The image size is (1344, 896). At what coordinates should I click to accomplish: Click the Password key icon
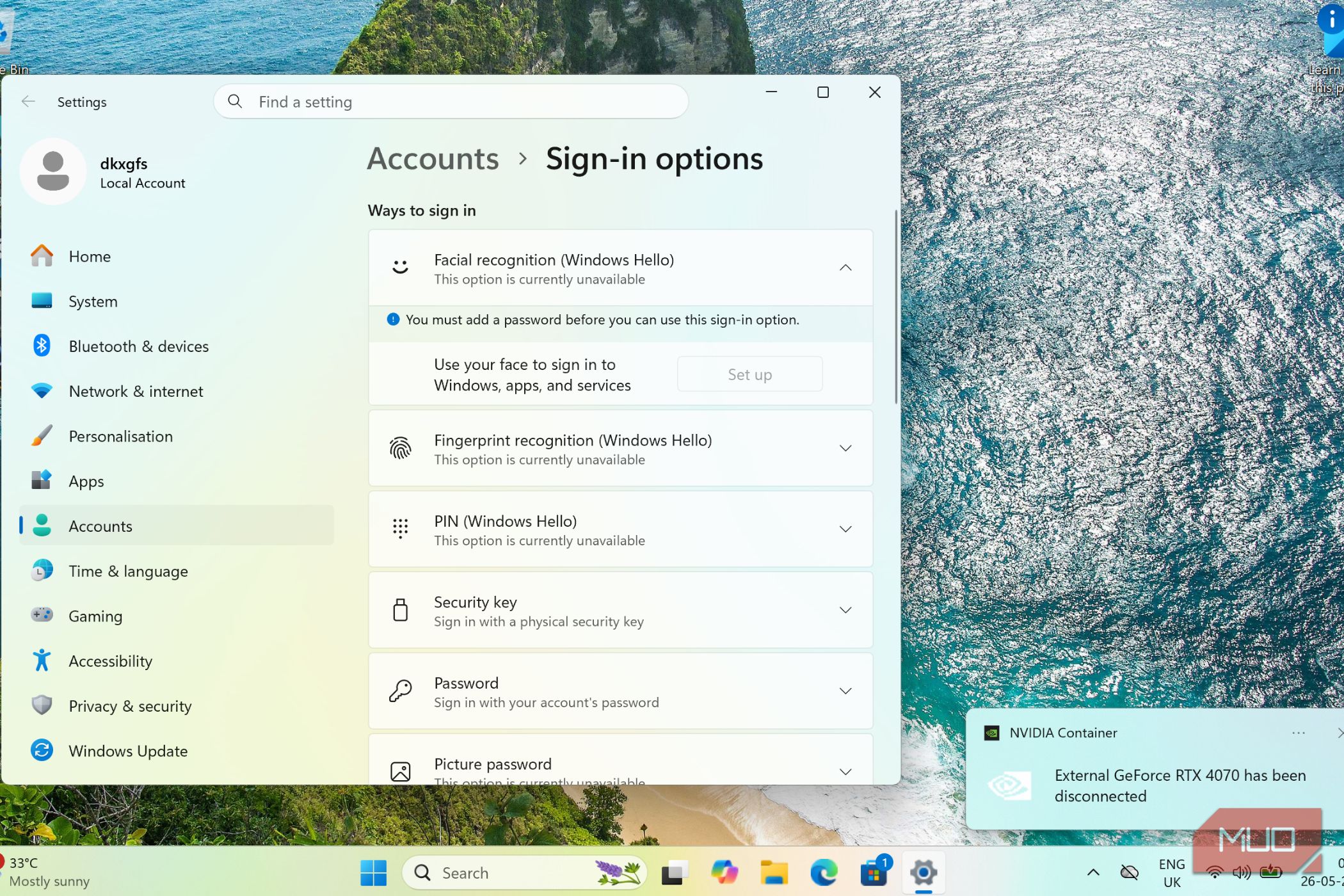pyautogui.click(x=400, y=691)
